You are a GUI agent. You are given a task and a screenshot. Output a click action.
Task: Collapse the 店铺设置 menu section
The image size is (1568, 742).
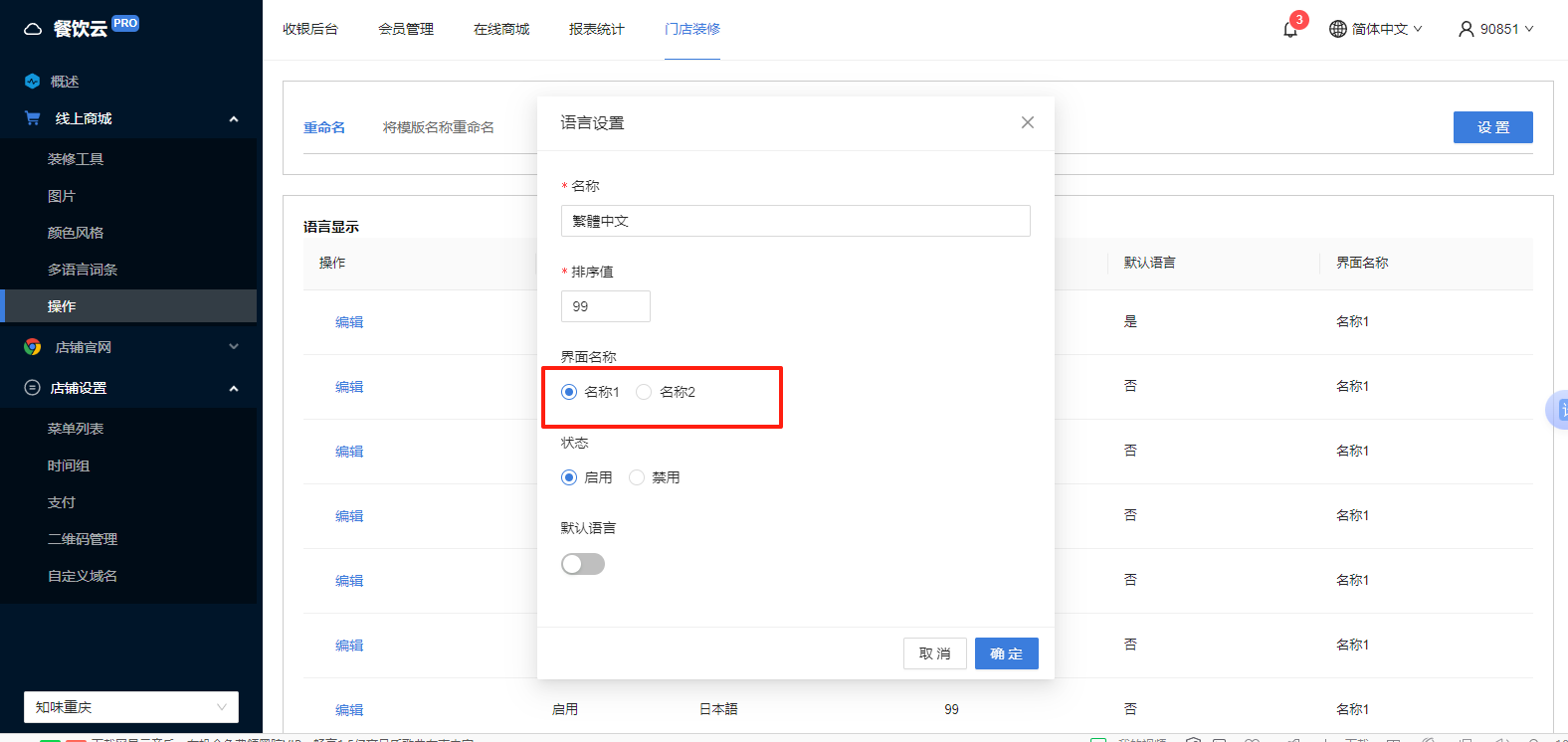[234, 389]
